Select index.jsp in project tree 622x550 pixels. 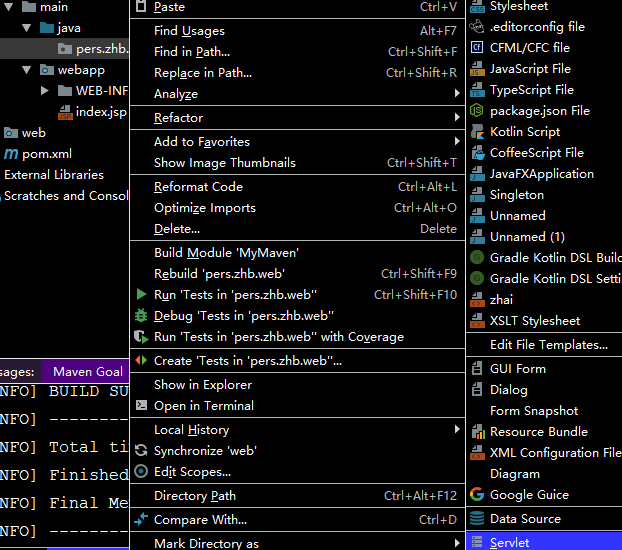[x=101, y=112]
